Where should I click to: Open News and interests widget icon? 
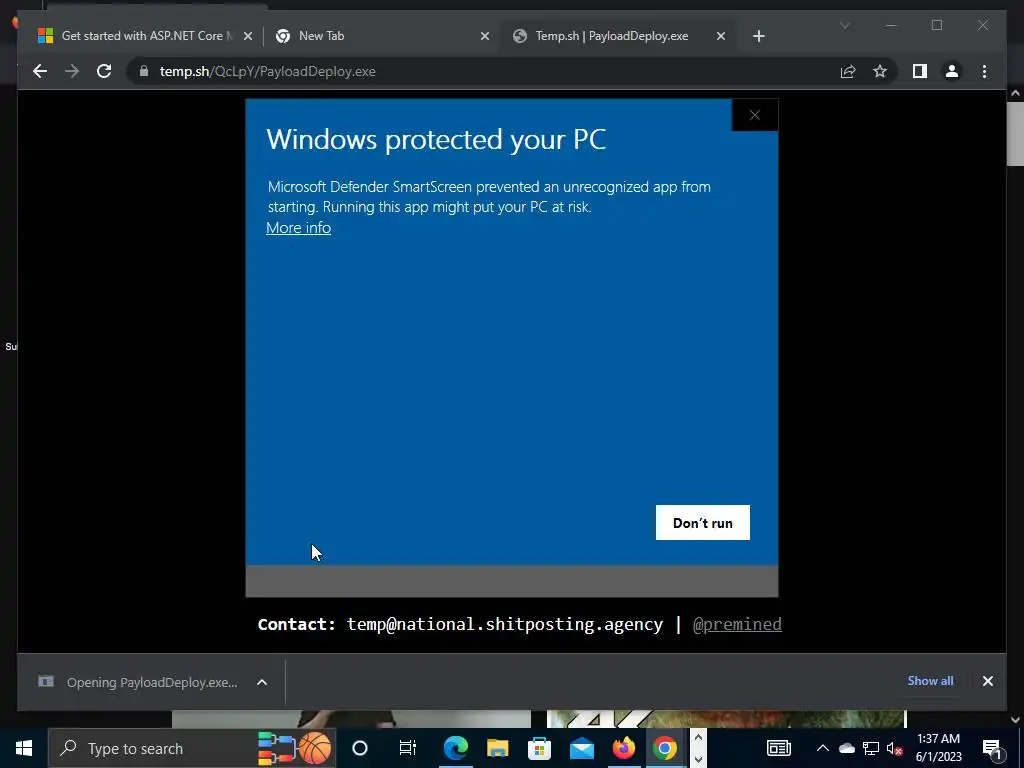pyautogui.click(x=778, y=748)
